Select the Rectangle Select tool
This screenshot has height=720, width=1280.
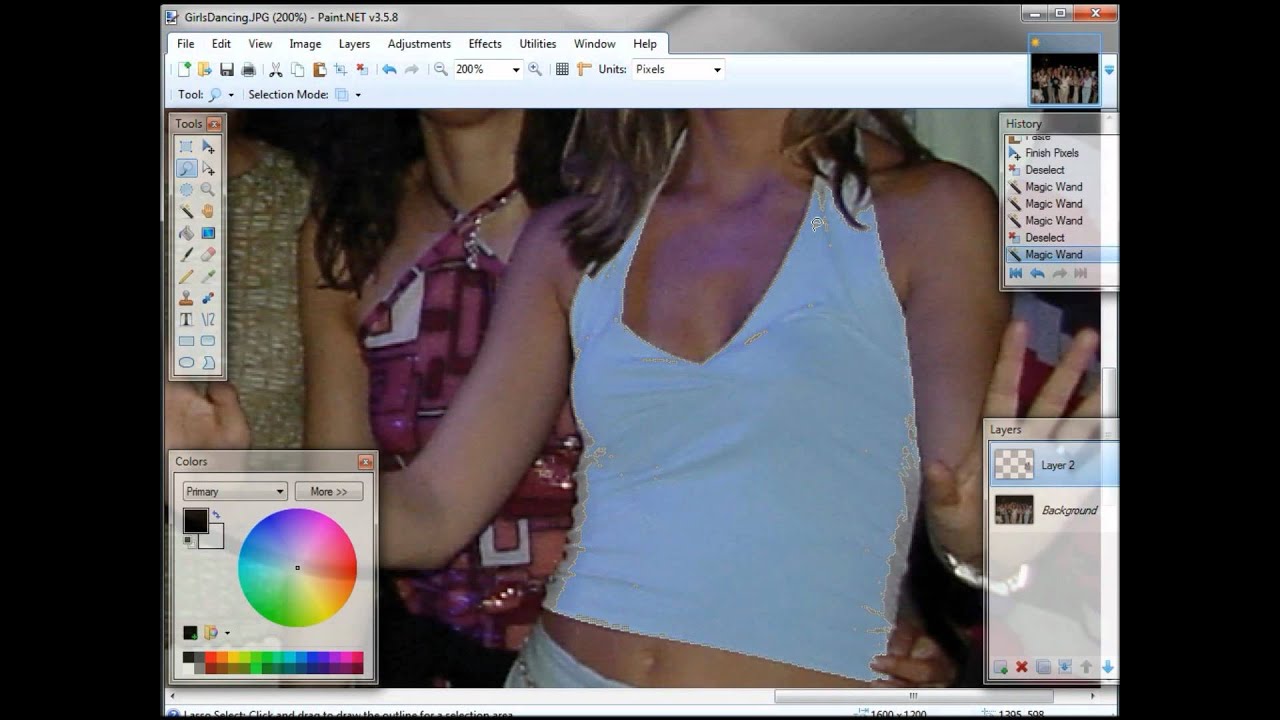(x=186, y=147)
